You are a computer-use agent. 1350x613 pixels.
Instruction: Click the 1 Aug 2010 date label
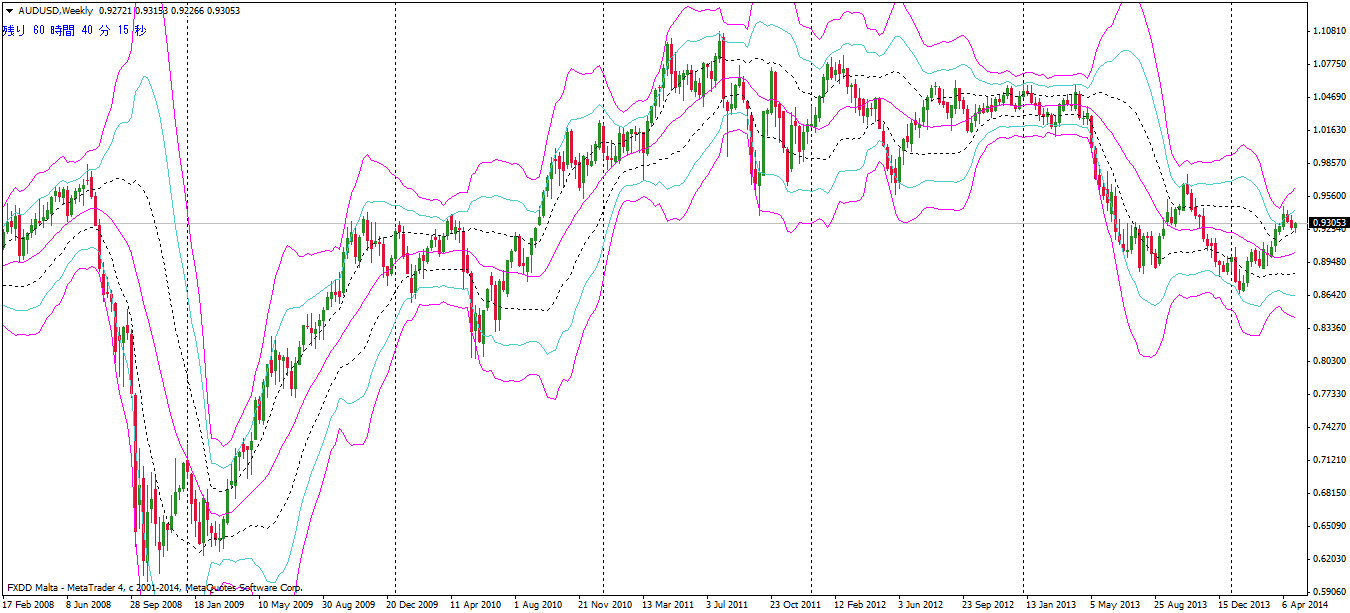(538, 605)
